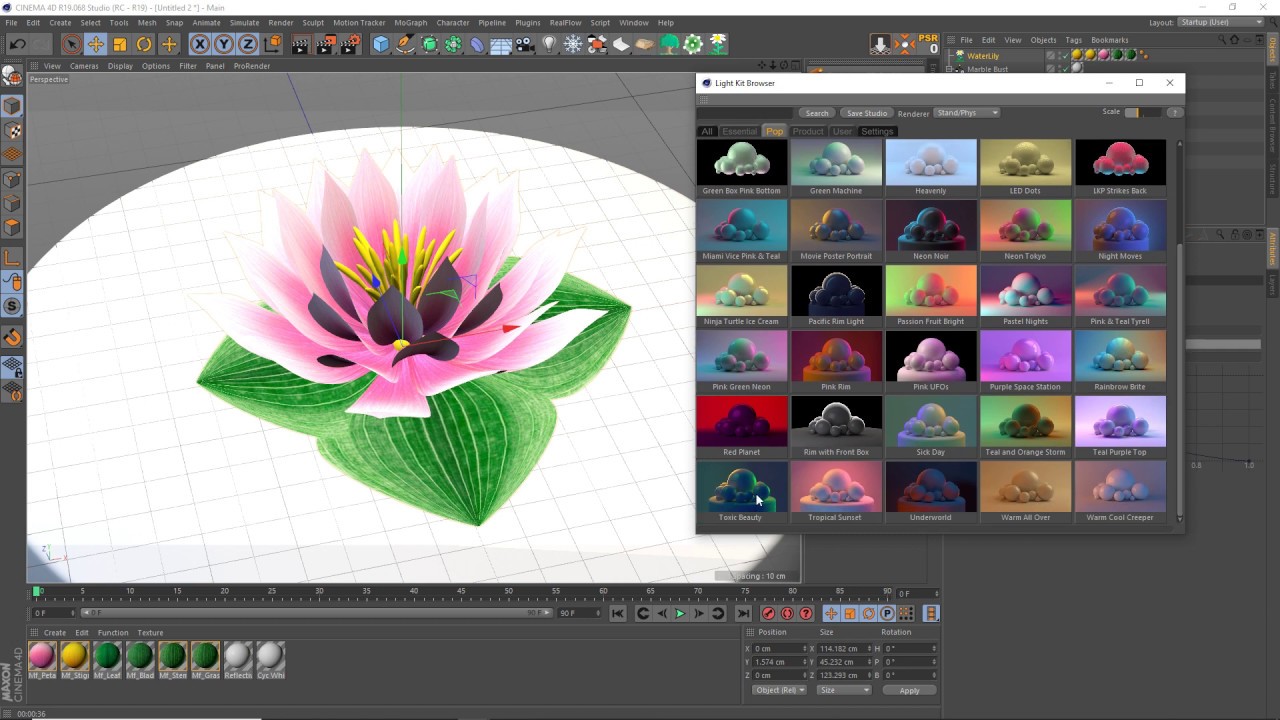
Task: Toggle Z-axis lock button
Action: (x=247, y=44)
